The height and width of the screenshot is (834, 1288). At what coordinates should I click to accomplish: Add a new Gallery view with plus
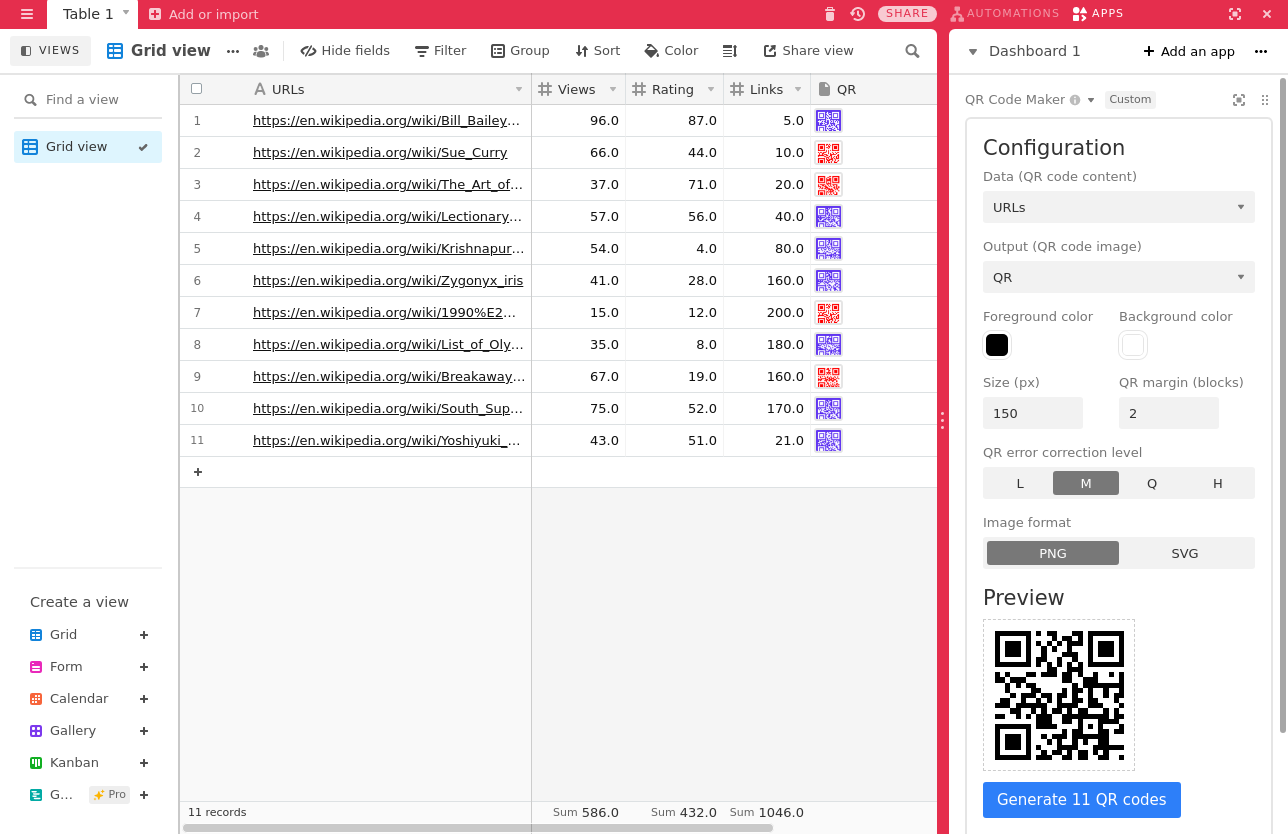tap(144, 731)
